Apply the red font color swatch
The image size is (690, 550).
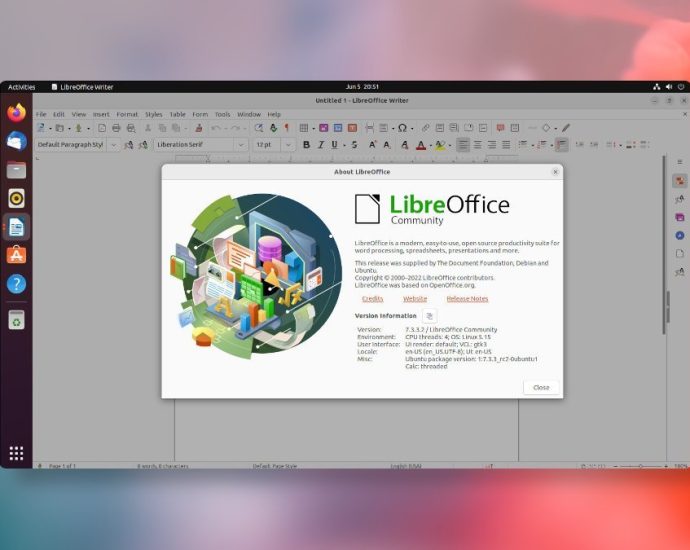421,145
